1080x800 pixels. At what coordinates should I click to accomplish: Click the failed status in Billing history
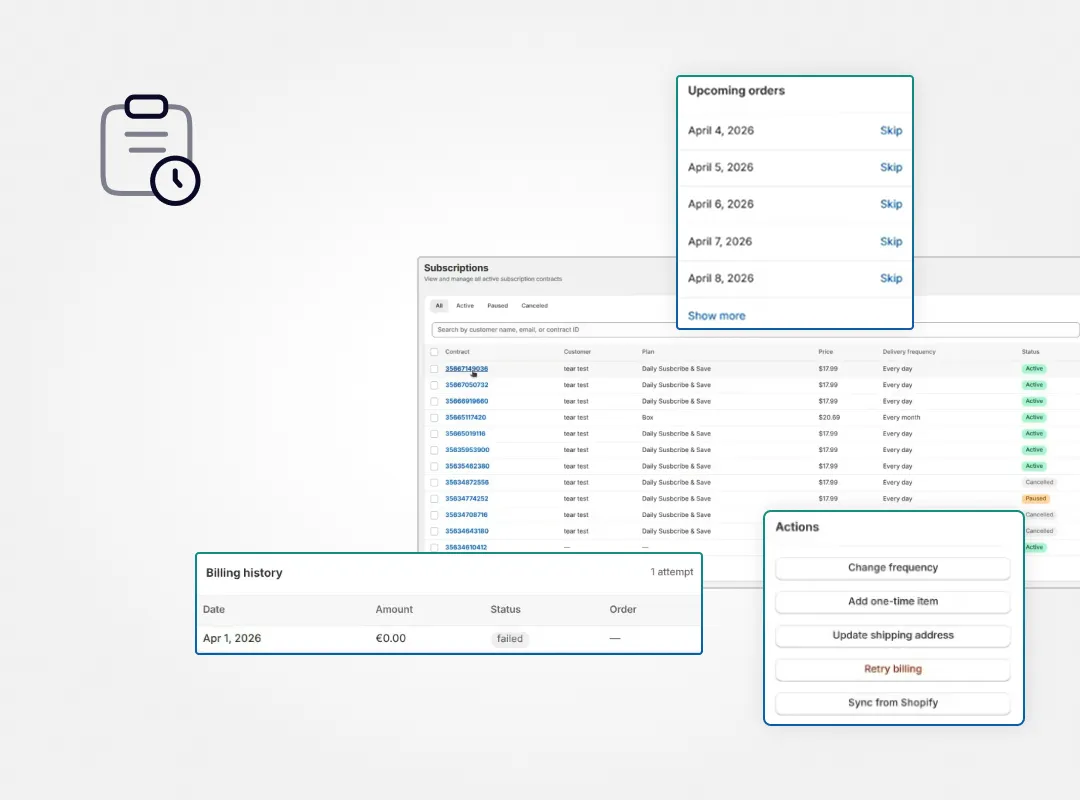pyautogui.click(x=510, y=639)
